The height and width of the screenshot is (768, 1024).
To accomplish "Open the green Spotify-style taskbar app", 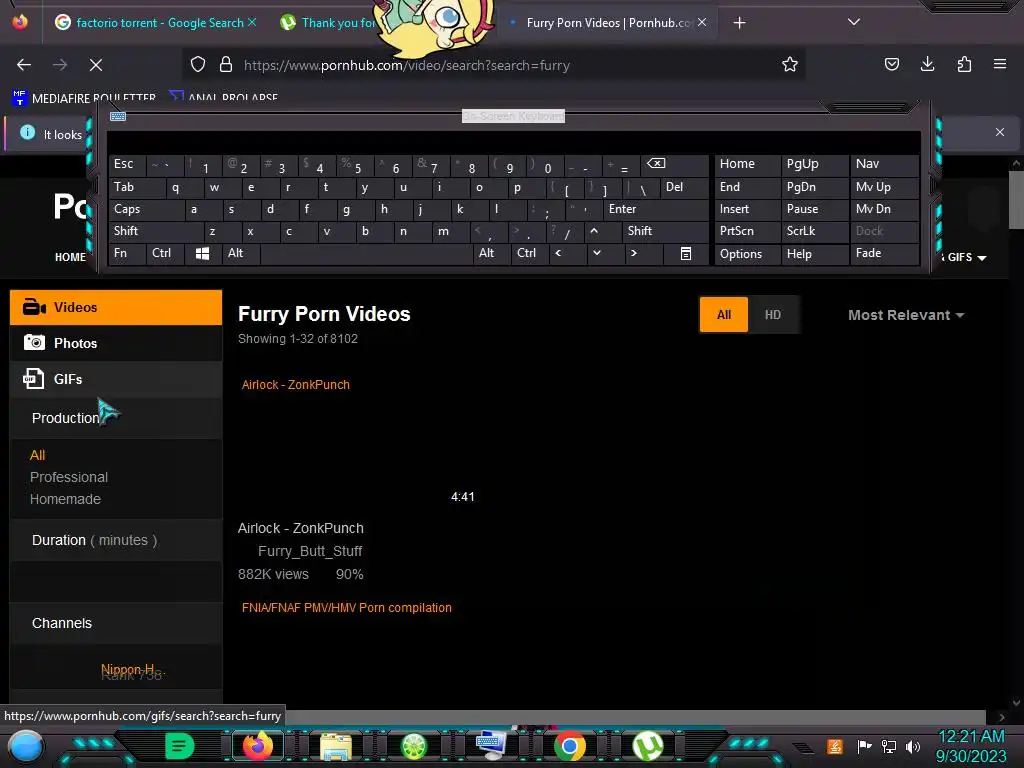I will click(180, 746).
